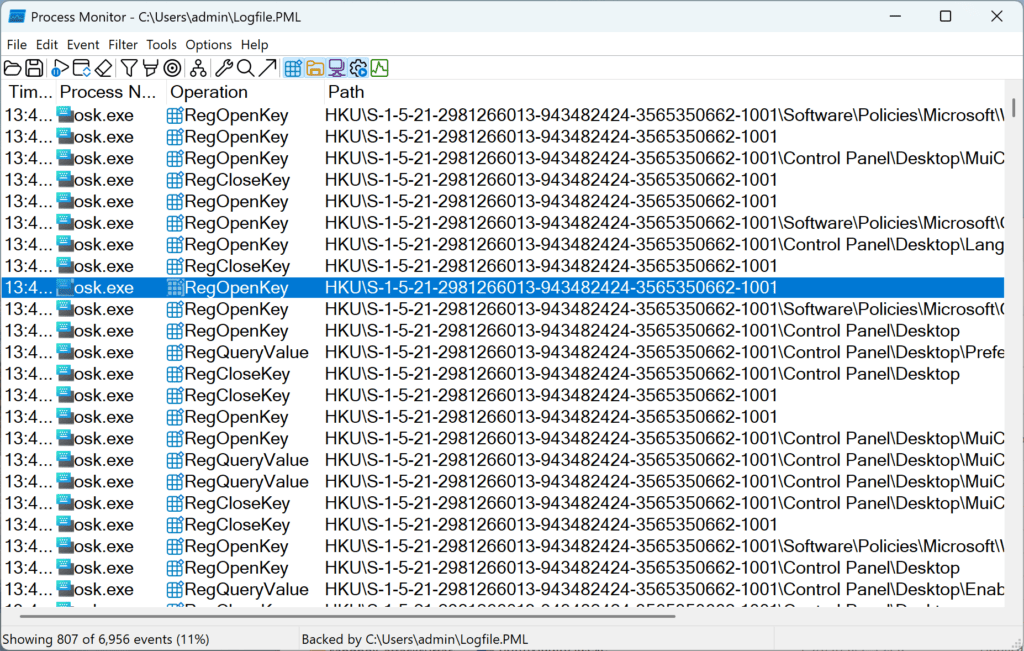
Task: Open the Tools menu
Action: [161, 44]
